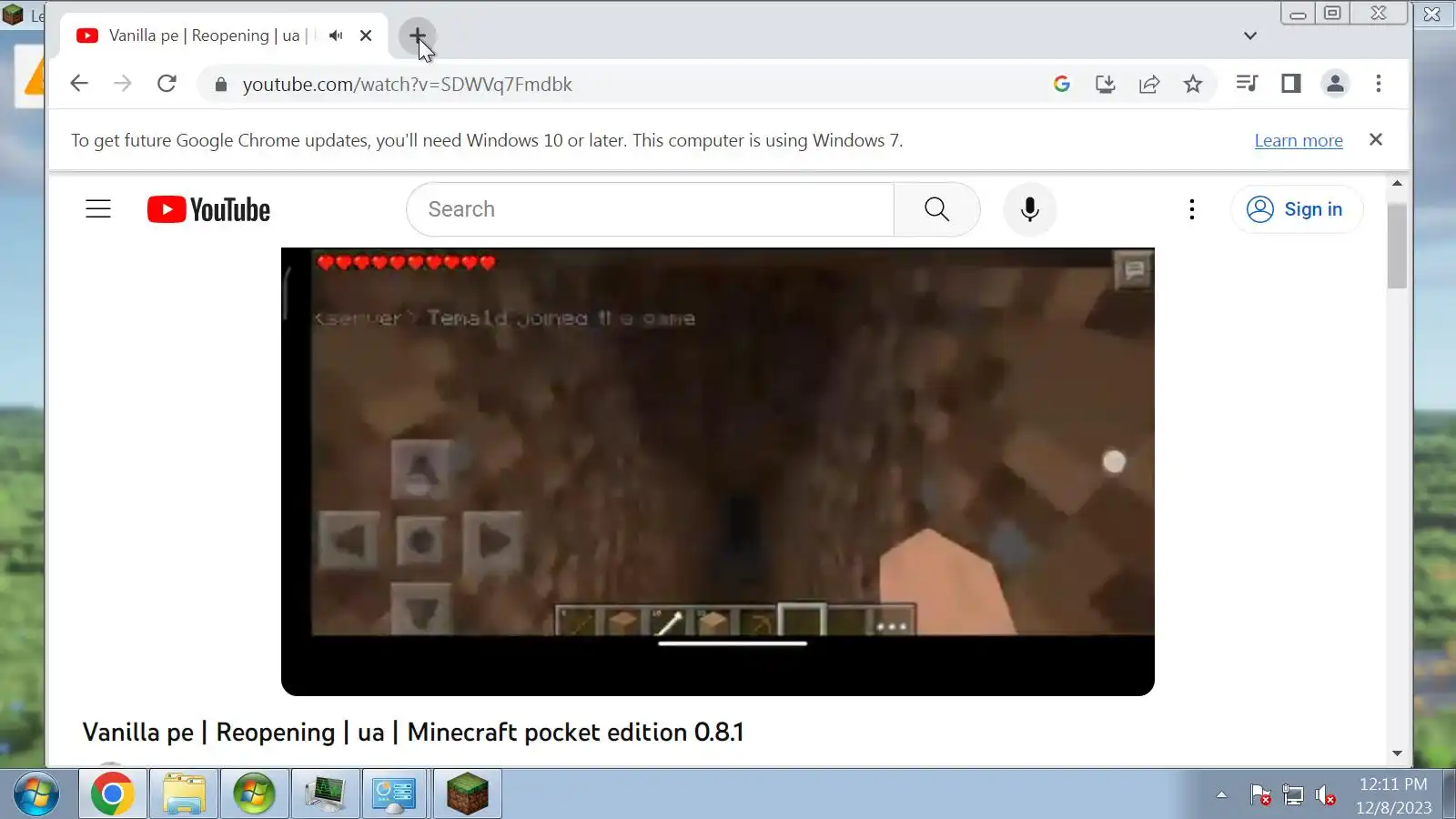
Task: Open File Explorer from taskbar
Action: [x=184, y=794]
